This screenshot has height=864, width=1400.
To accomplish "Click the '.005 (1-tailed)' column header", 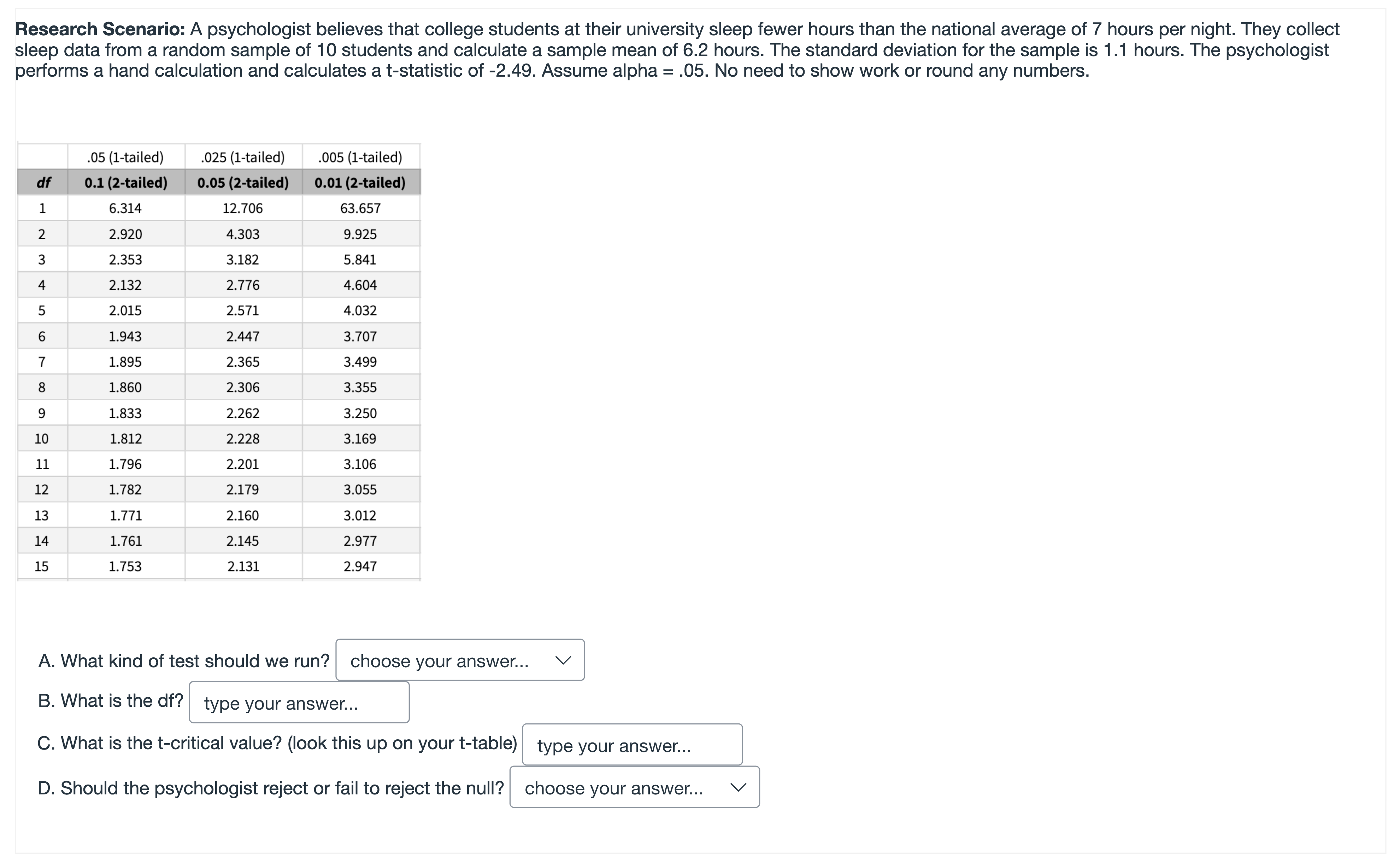I will click(360, 157).
